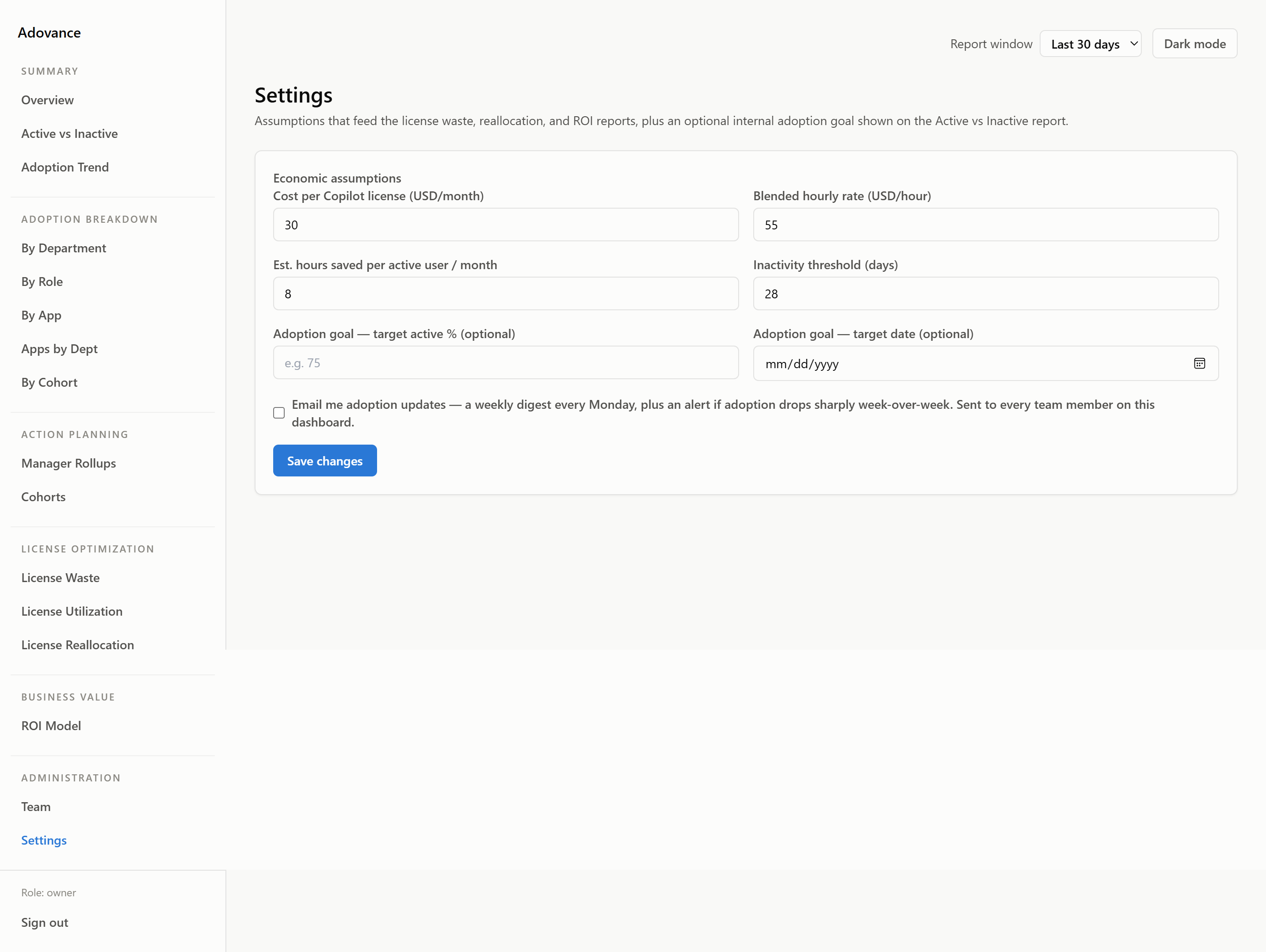Open the License Waste report
This screenshot has height=952, width=1266.
[60, 578]
